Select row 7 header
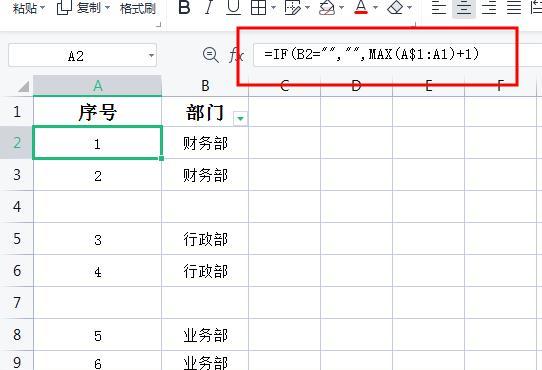This screenshot has height=370, width=542. coord(17,303)
